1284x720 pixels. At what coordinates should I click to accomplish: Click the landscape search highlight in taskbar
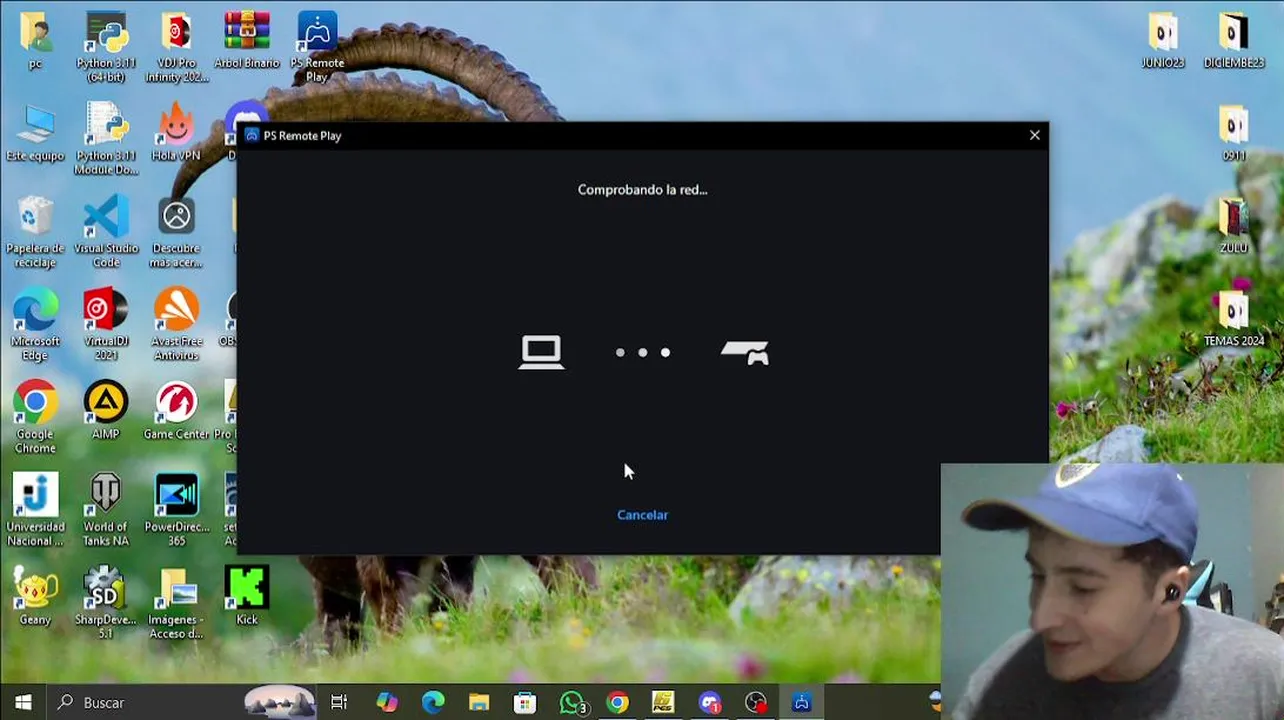point(279,702)
